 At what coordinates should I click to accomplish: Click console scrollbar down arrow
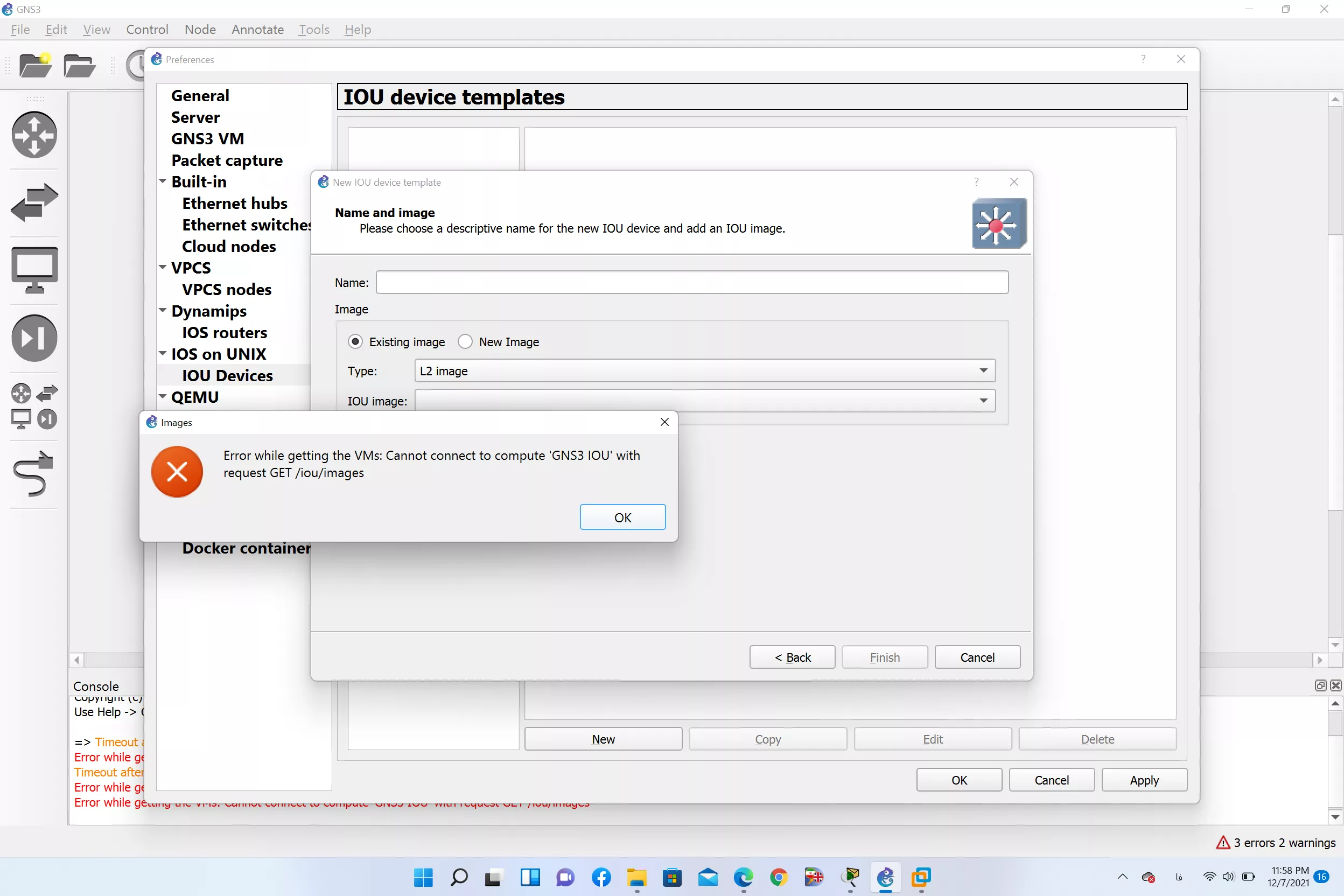1335,817
